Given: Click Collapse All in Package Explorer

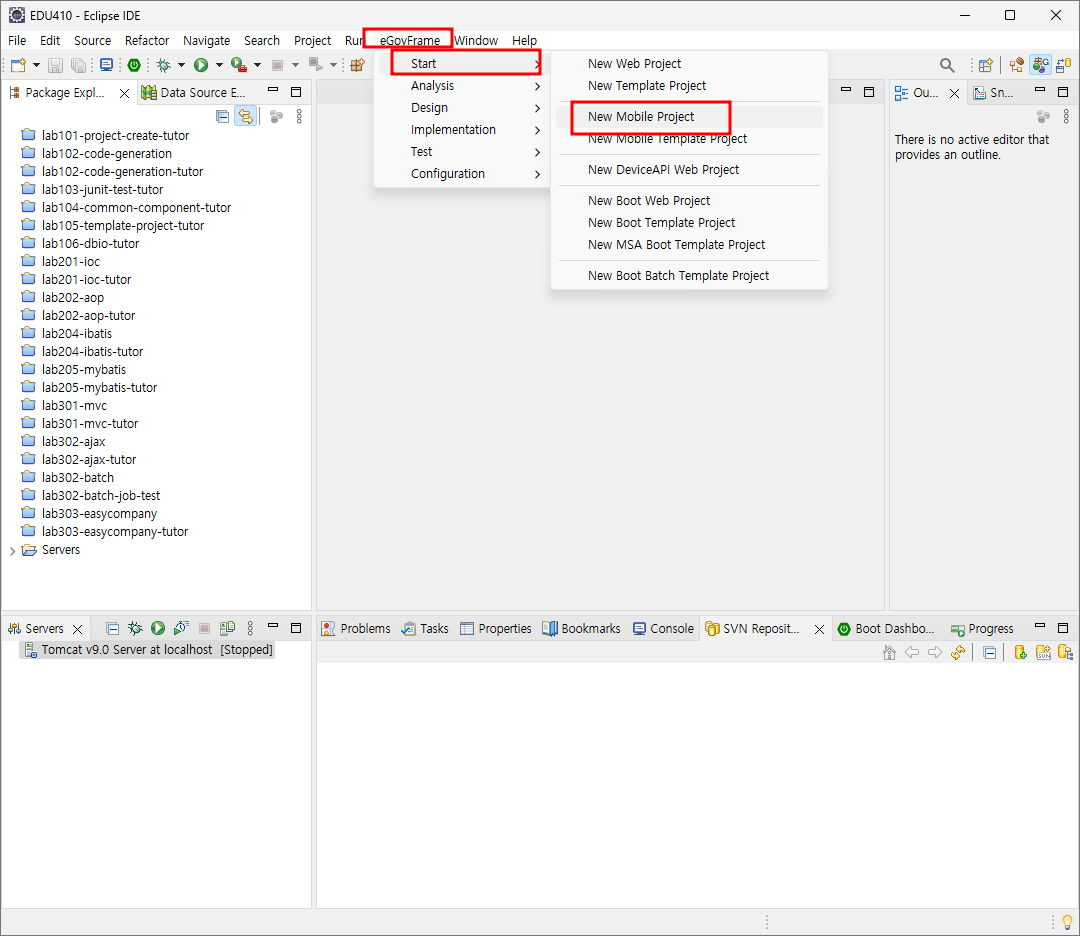Looking at the screenshot, I should [222, 116].
